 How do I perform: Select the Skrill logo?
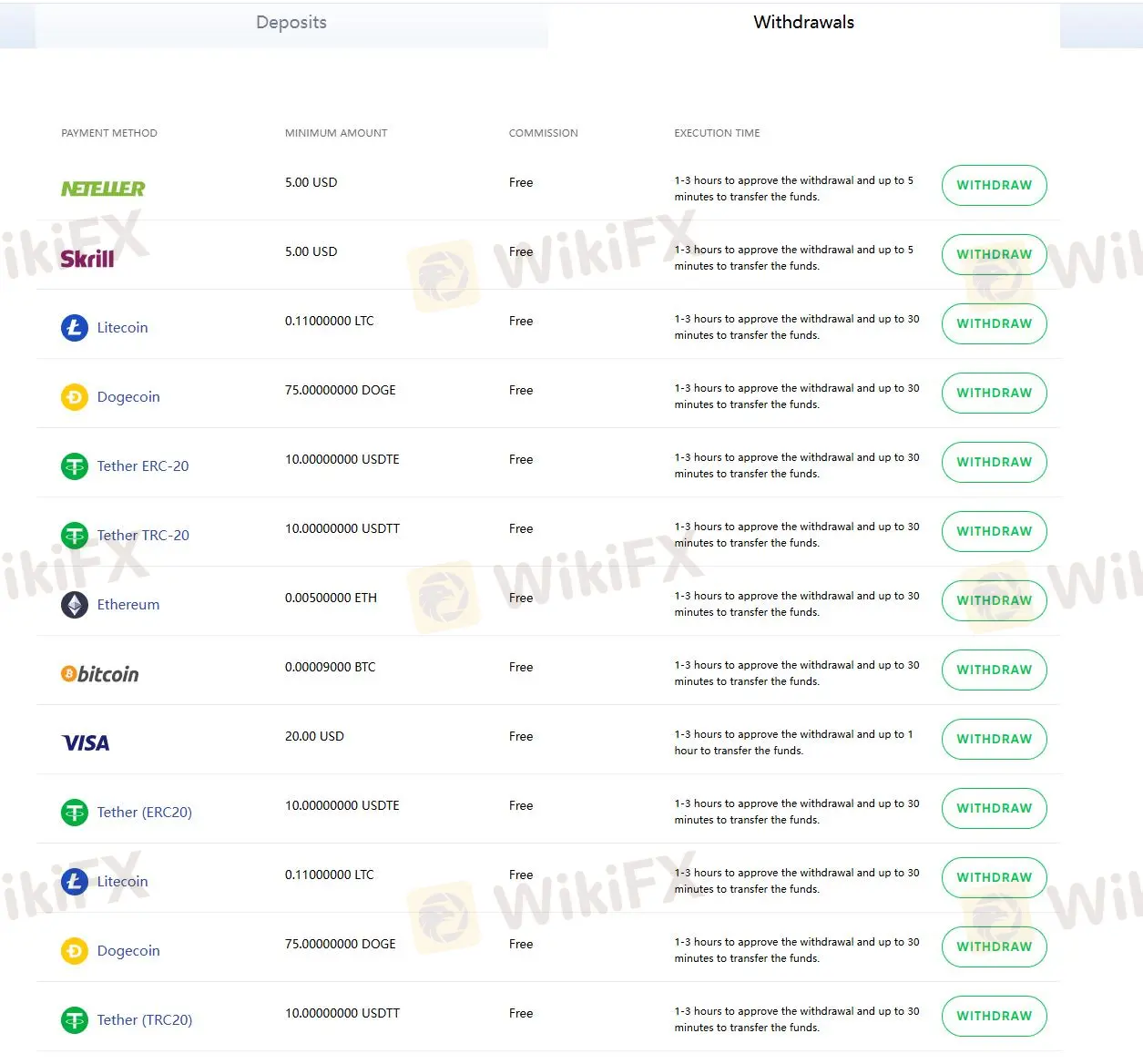(87, 257)
